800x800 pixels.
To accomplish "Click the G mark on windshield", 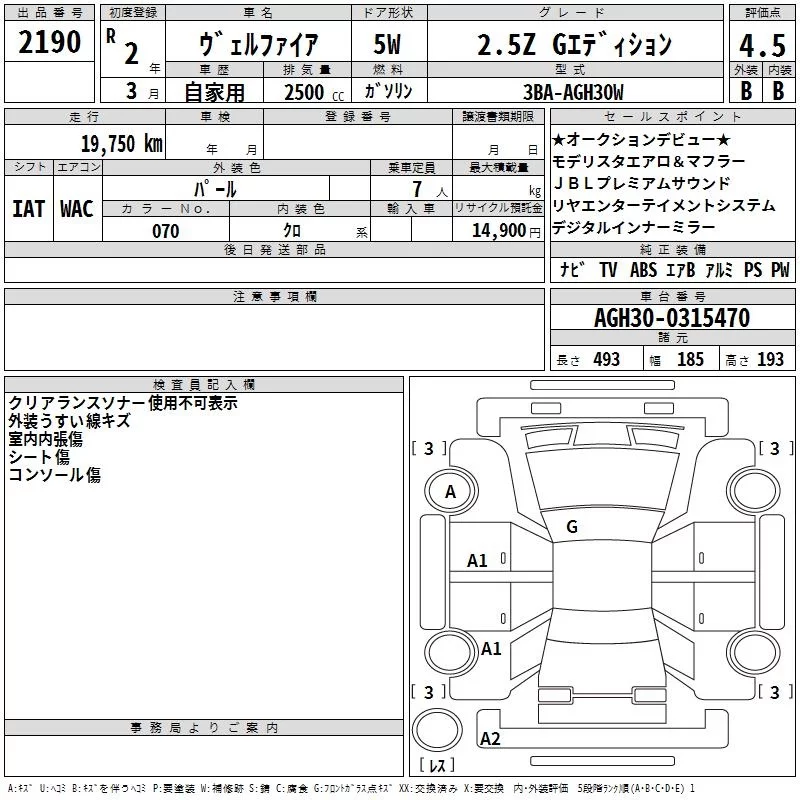I will pos(572,527).
